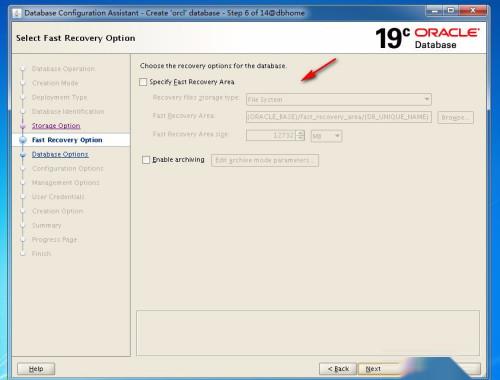
Task: Click Edit archive mode parameters button
Action: (x=265, y=160)
